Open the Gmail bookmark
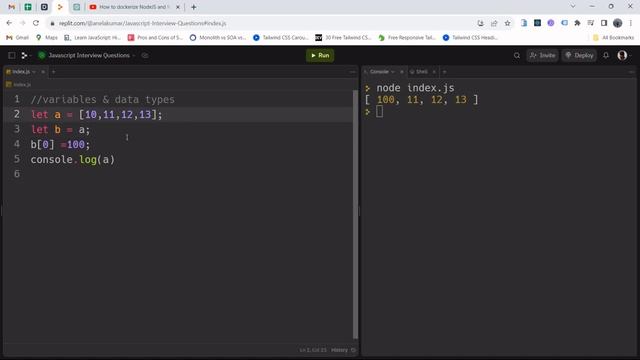 pos(17,38)
